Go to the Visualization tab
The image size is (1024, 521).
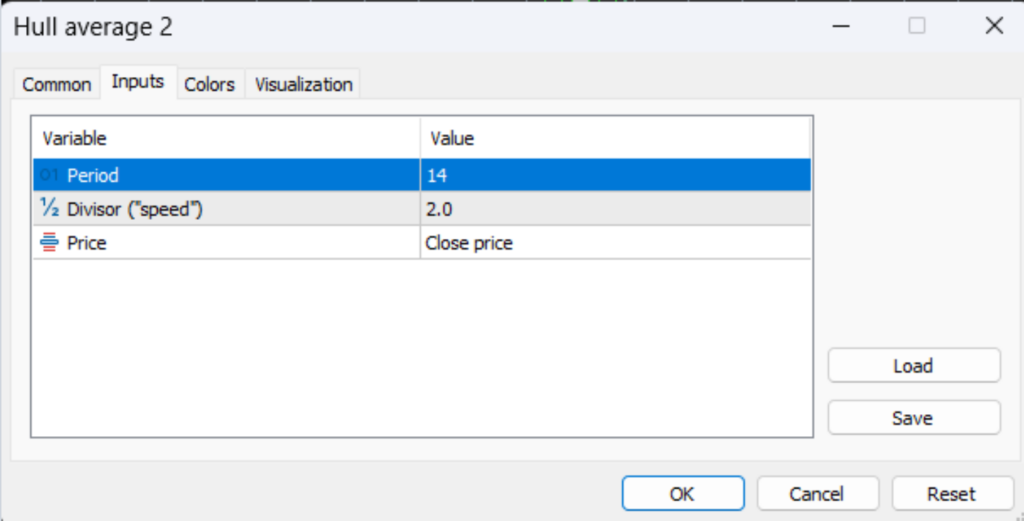(x=303, y=85)
